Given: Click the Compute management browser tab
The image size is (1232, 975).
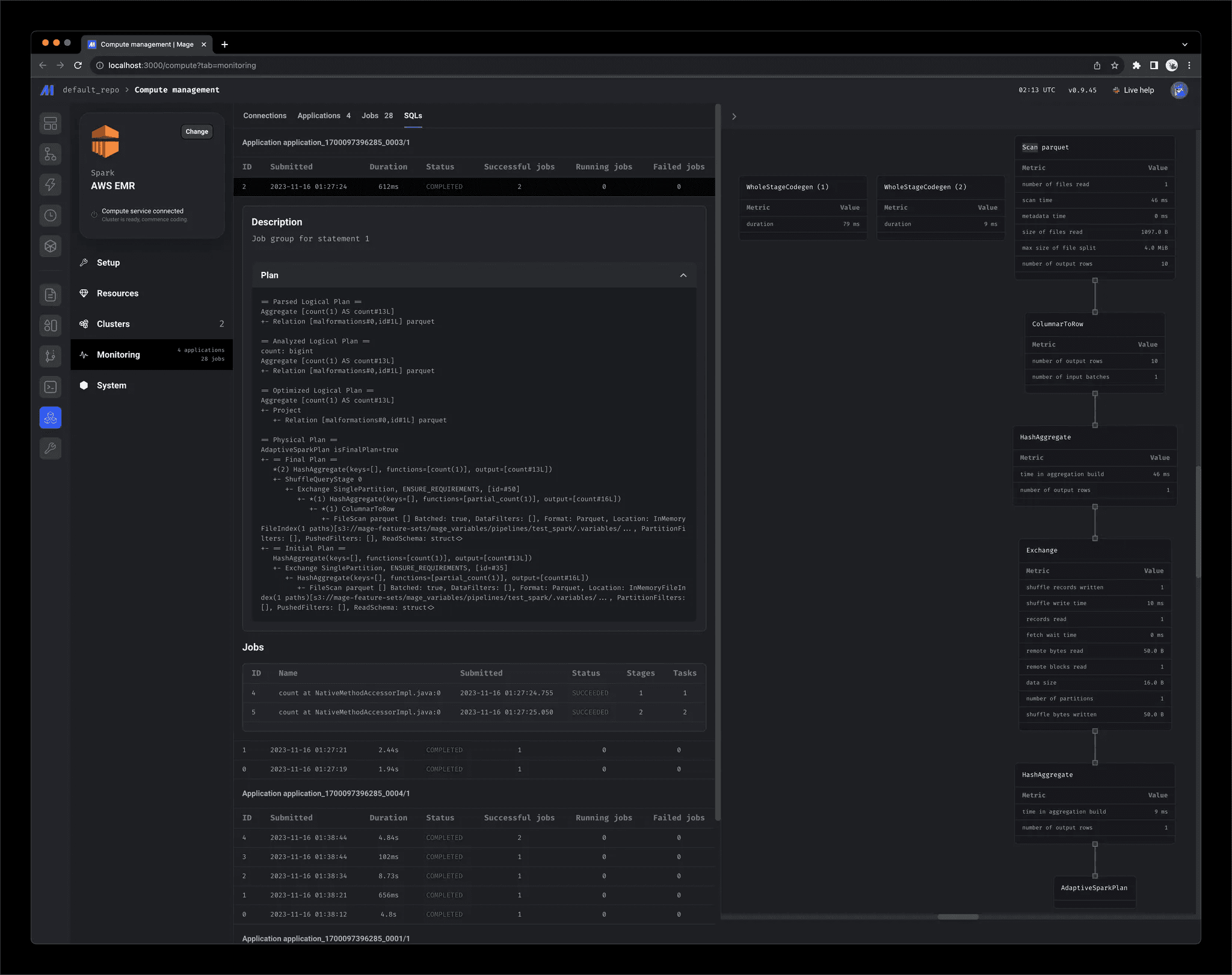Looking at the screenshot, I should click(x=147, y=45).
